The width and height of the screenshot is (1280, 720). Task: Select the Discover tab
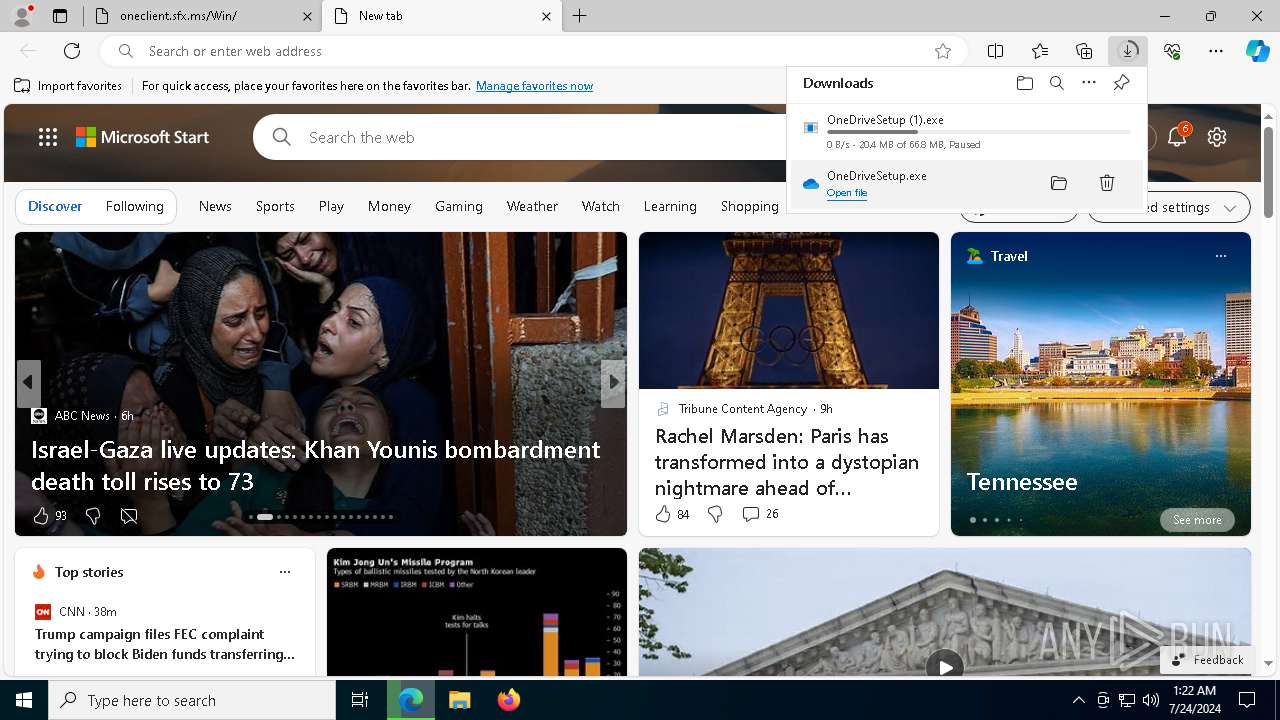click(x=55, y=206)
